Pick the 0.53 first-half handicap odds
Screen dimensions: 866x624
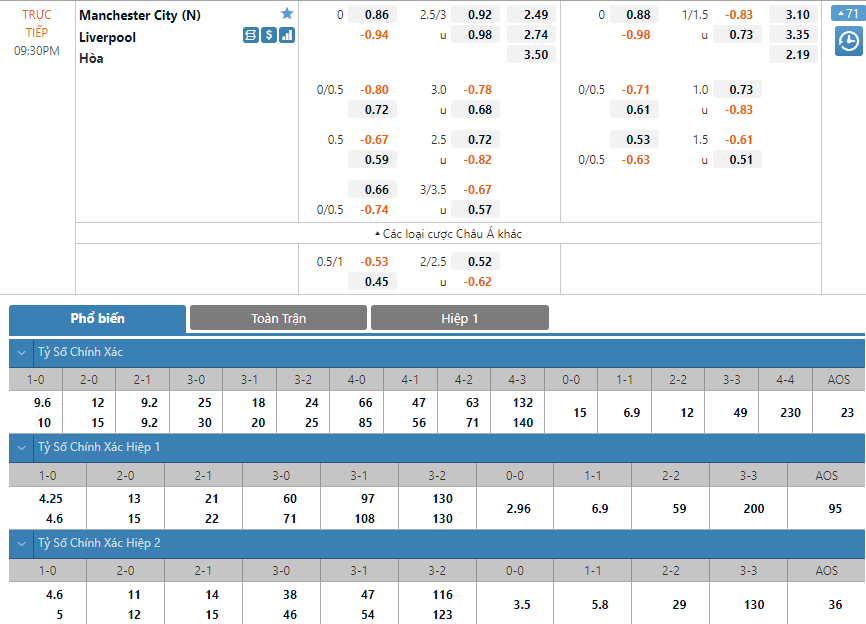[634, 140]
